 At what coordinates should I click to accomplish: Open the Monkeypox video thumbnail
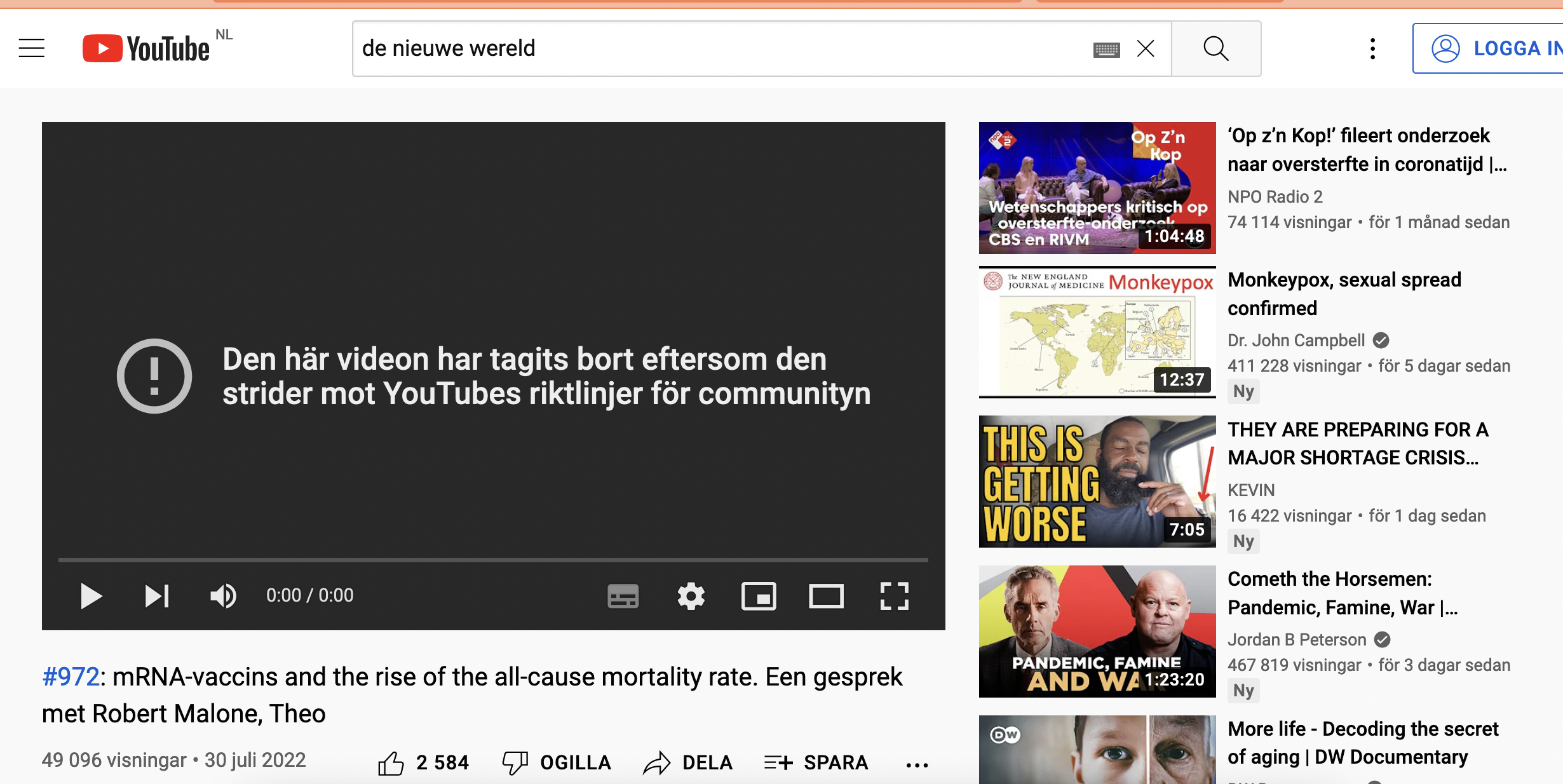(1097, 332)
